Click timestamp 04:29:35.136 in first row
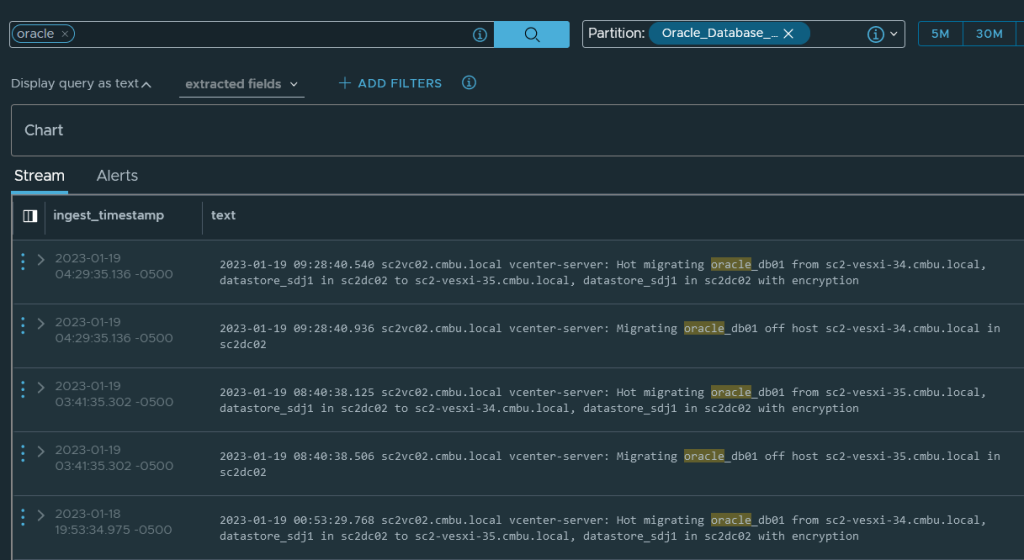Screen dimensions: 1024x560 pyautogui.click(x=114, y=275)
